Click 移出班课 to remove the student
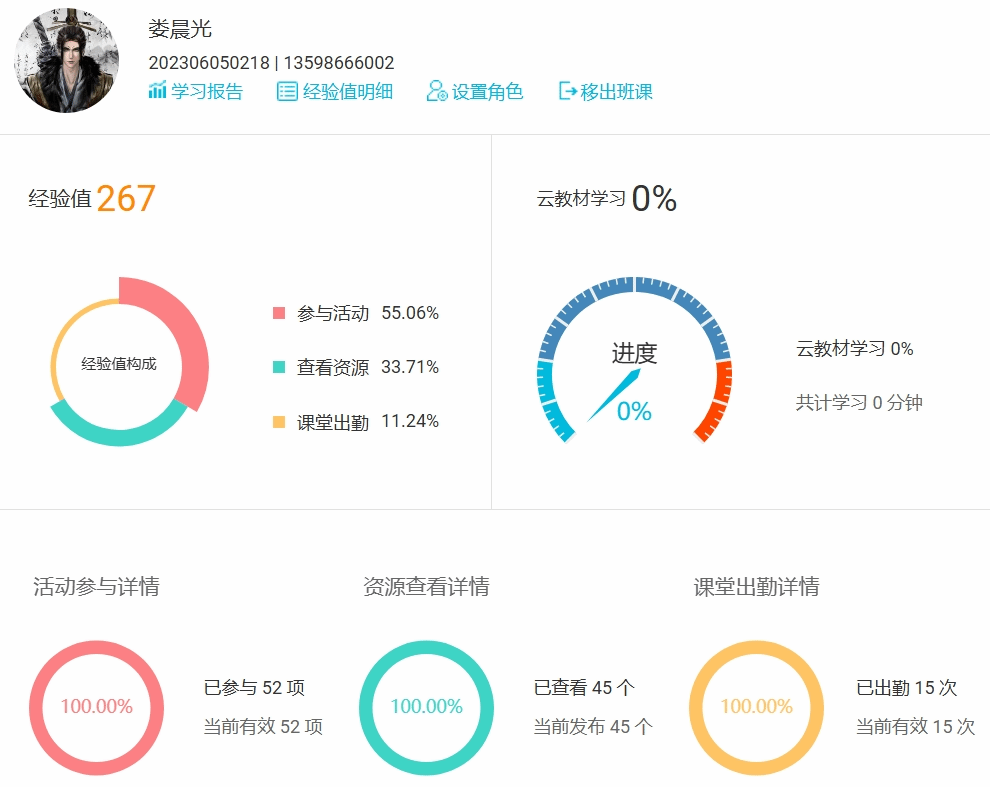Image resolution: width=990 pixels, height=787 pixels. [616, 92]
